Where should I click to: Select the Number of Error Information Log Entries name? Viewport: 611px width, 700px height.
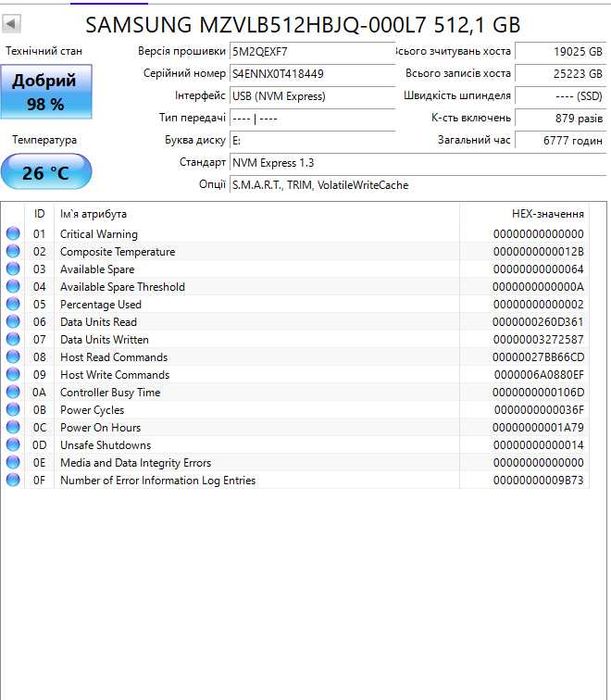(158, 480)
